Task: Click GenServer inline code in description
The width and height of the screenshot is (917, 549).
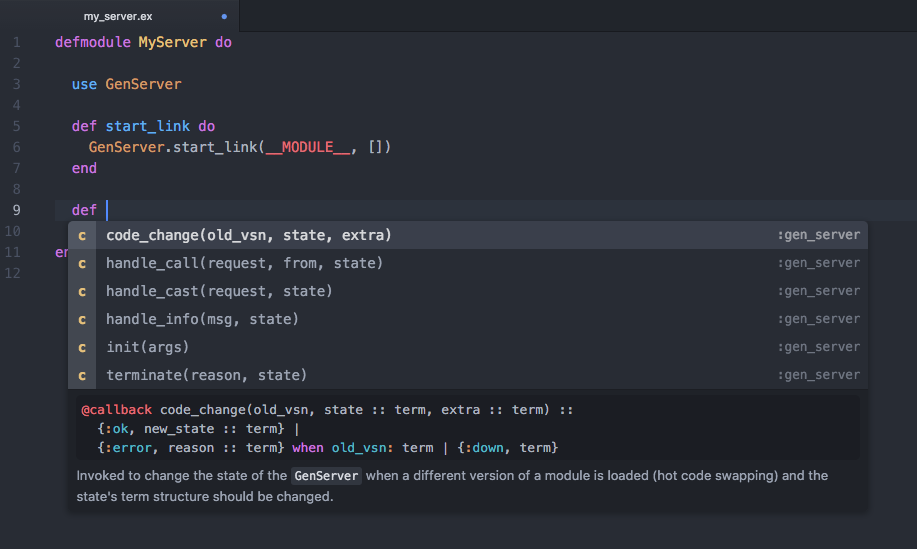Action: coord(326,476)
